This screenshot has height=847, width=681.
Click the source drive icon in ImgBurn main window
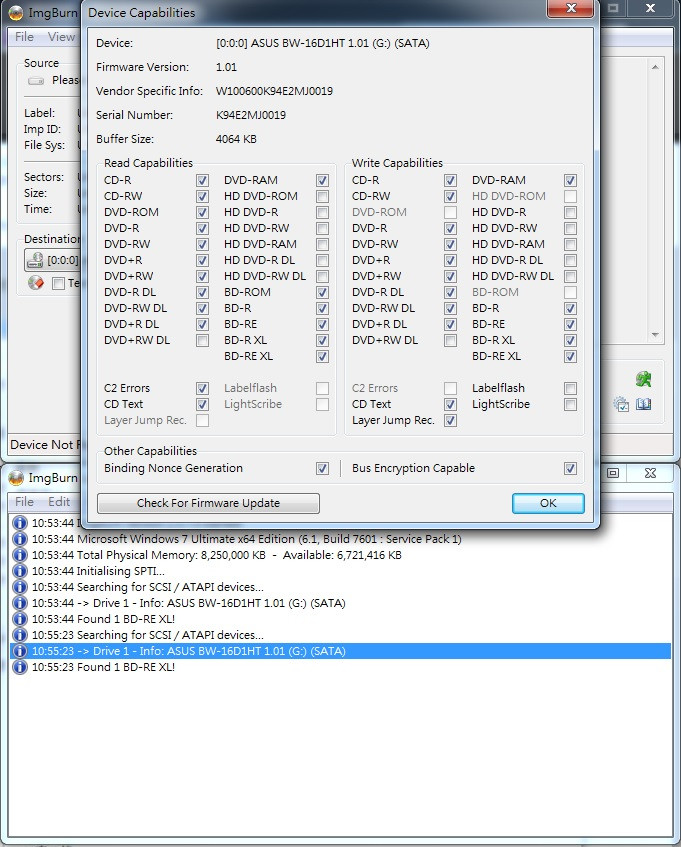[36, 81]
